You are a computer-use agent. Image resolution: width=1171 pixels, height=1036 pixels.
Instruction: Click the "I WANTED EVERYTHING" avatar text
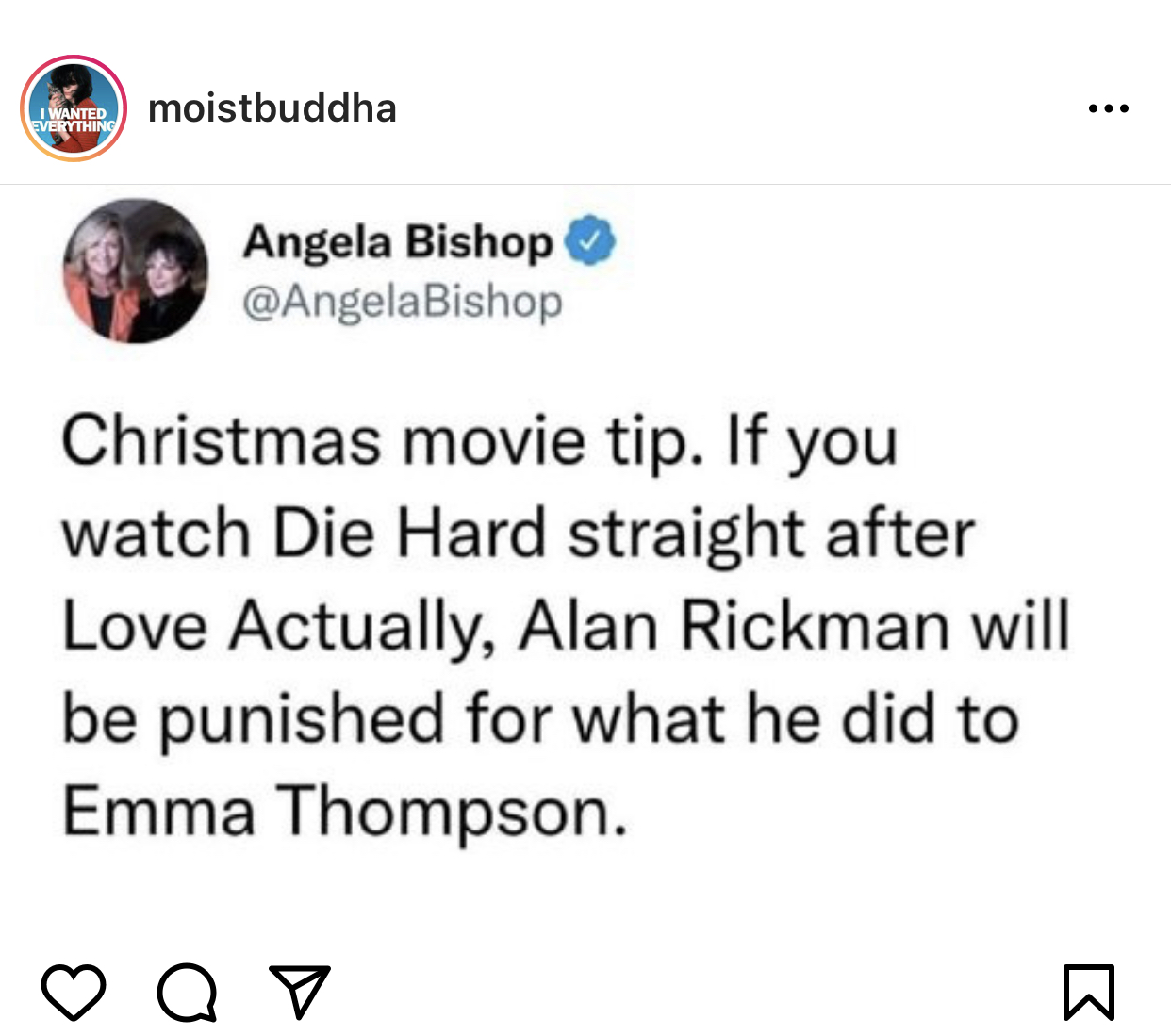pos(74,121)
